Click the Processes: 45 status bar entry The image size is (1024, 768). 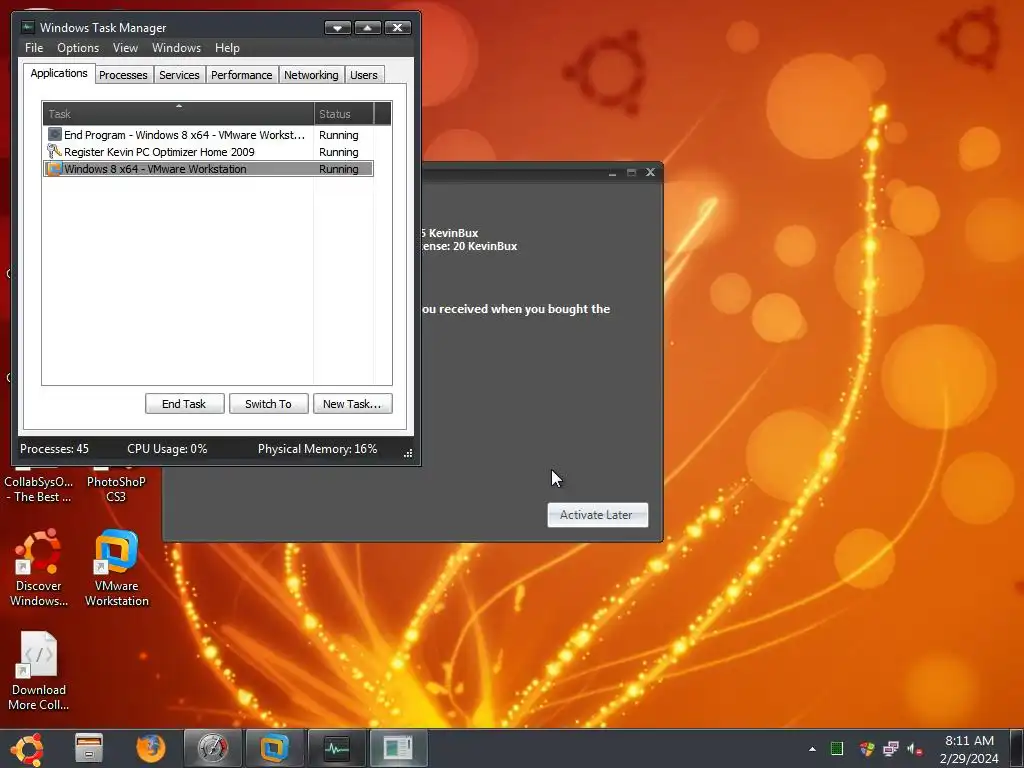pos(54,449)
